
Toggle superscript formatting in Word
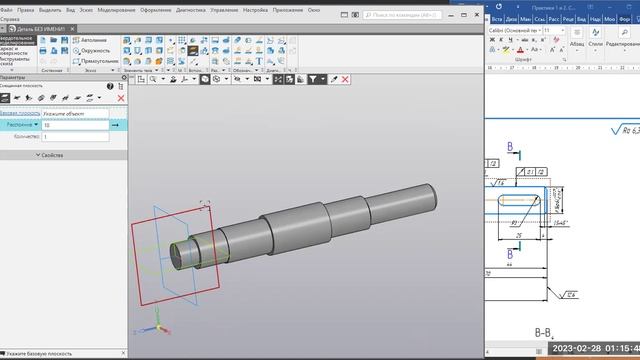click(543, 40)
